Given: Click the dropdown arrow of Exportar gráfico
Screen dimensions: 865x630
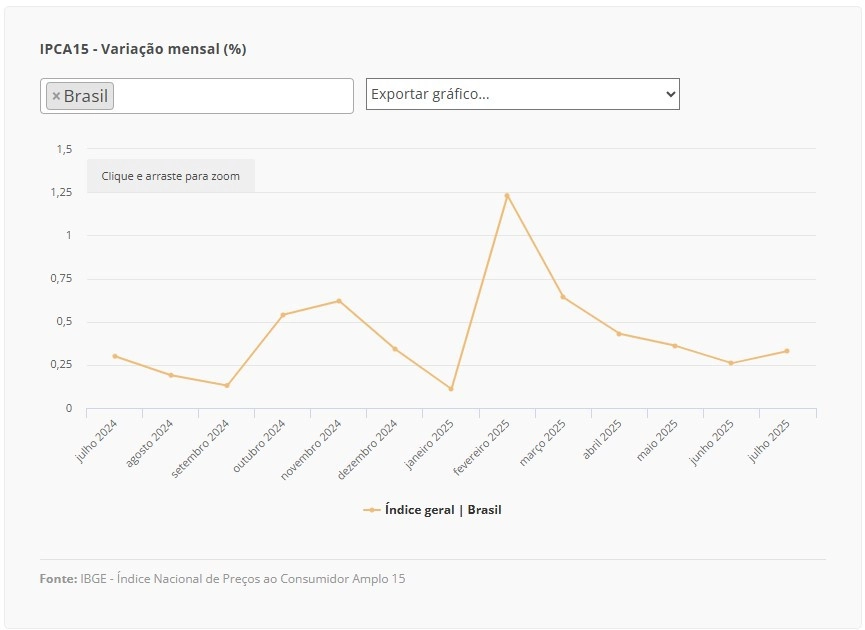Looking at the screenshot, I should [x=670, y=94].
